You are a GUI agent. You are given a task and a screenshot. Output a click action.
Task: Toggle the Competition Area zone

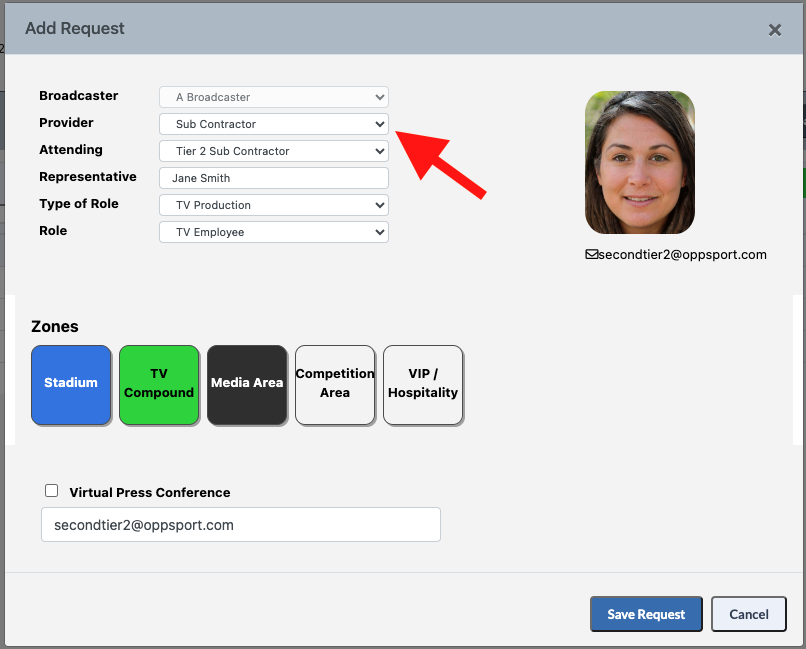pos(335,385)
